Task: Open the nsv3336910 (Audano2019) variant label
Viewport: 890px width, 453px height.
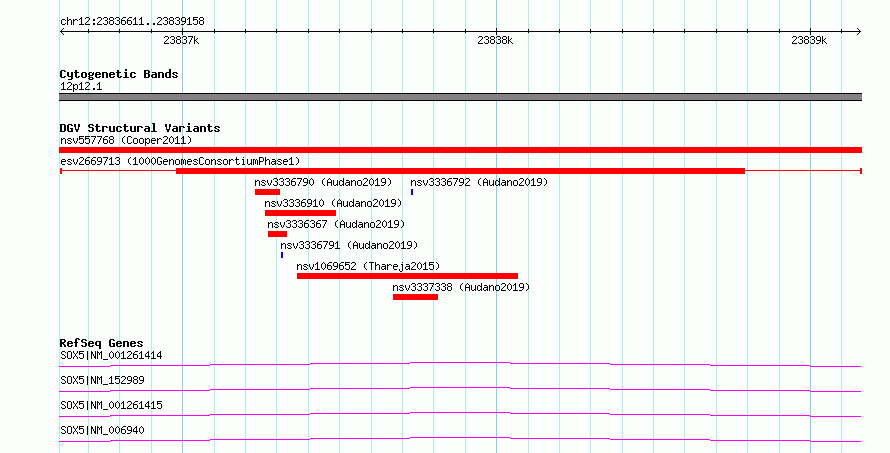Action: 333,203
